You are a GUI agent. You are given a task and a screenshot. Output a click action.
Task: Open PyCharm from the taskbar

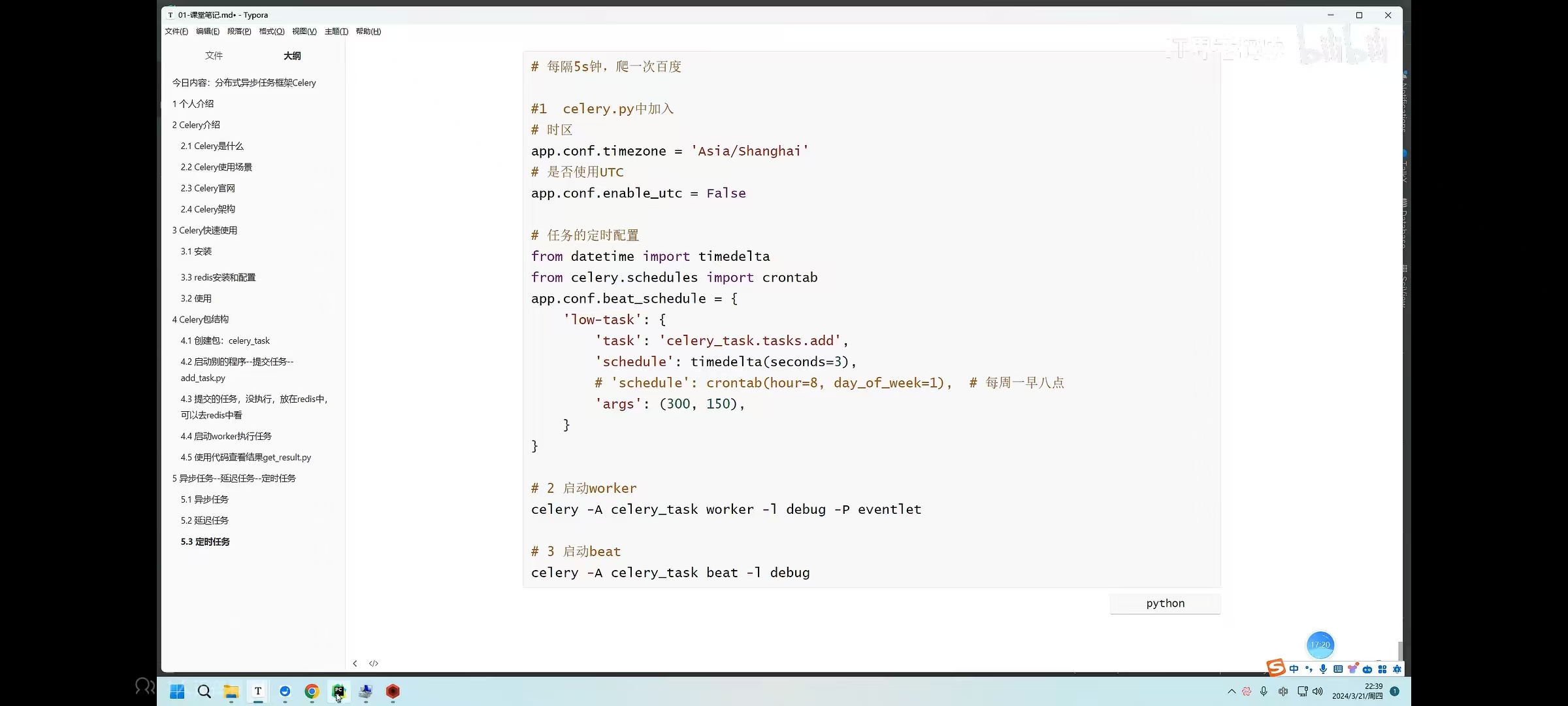click(x=338, y=692)
